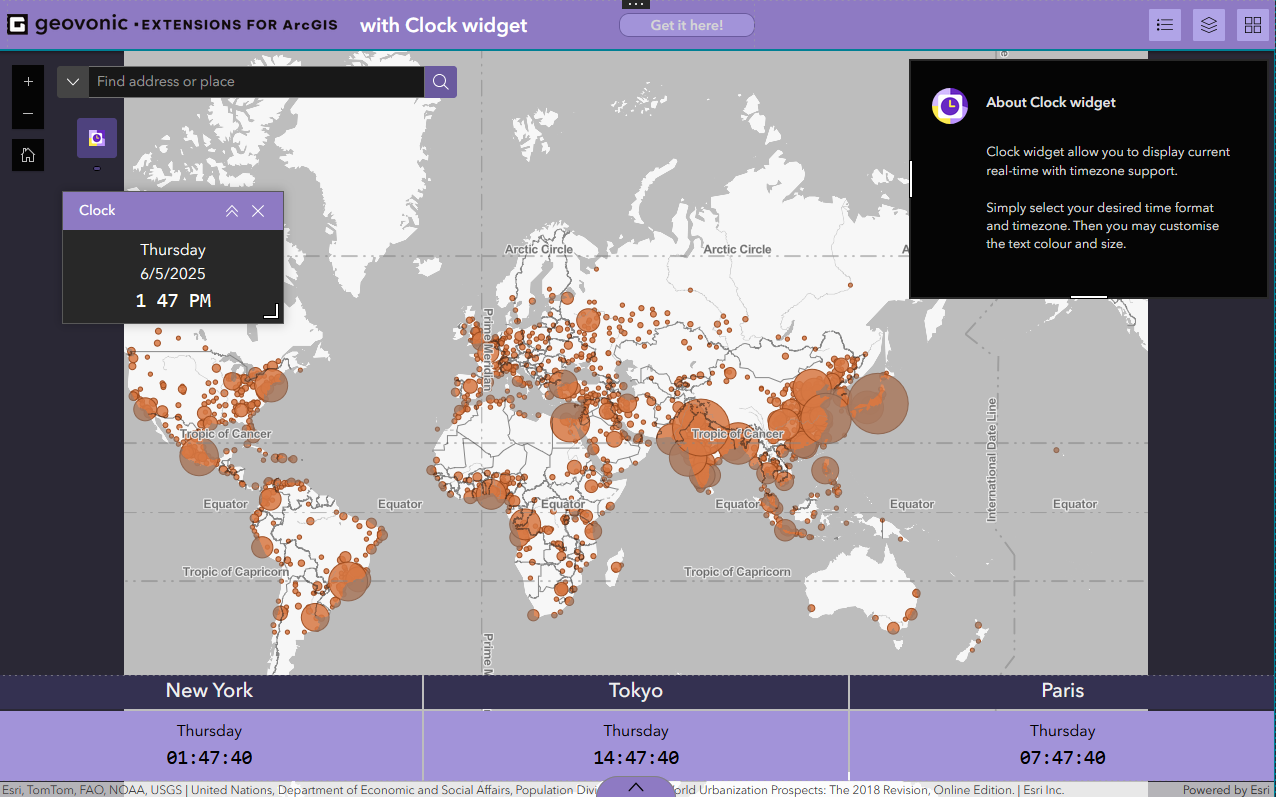Click Thursday in the Clock panel
Screen dimensions: 1276x797
173,250
